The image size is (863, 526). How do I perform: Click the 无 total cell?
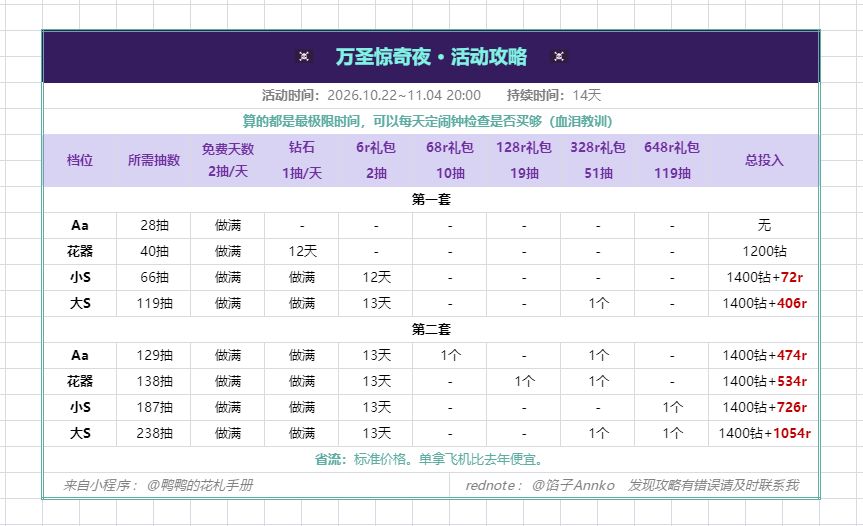click(764, 225)
